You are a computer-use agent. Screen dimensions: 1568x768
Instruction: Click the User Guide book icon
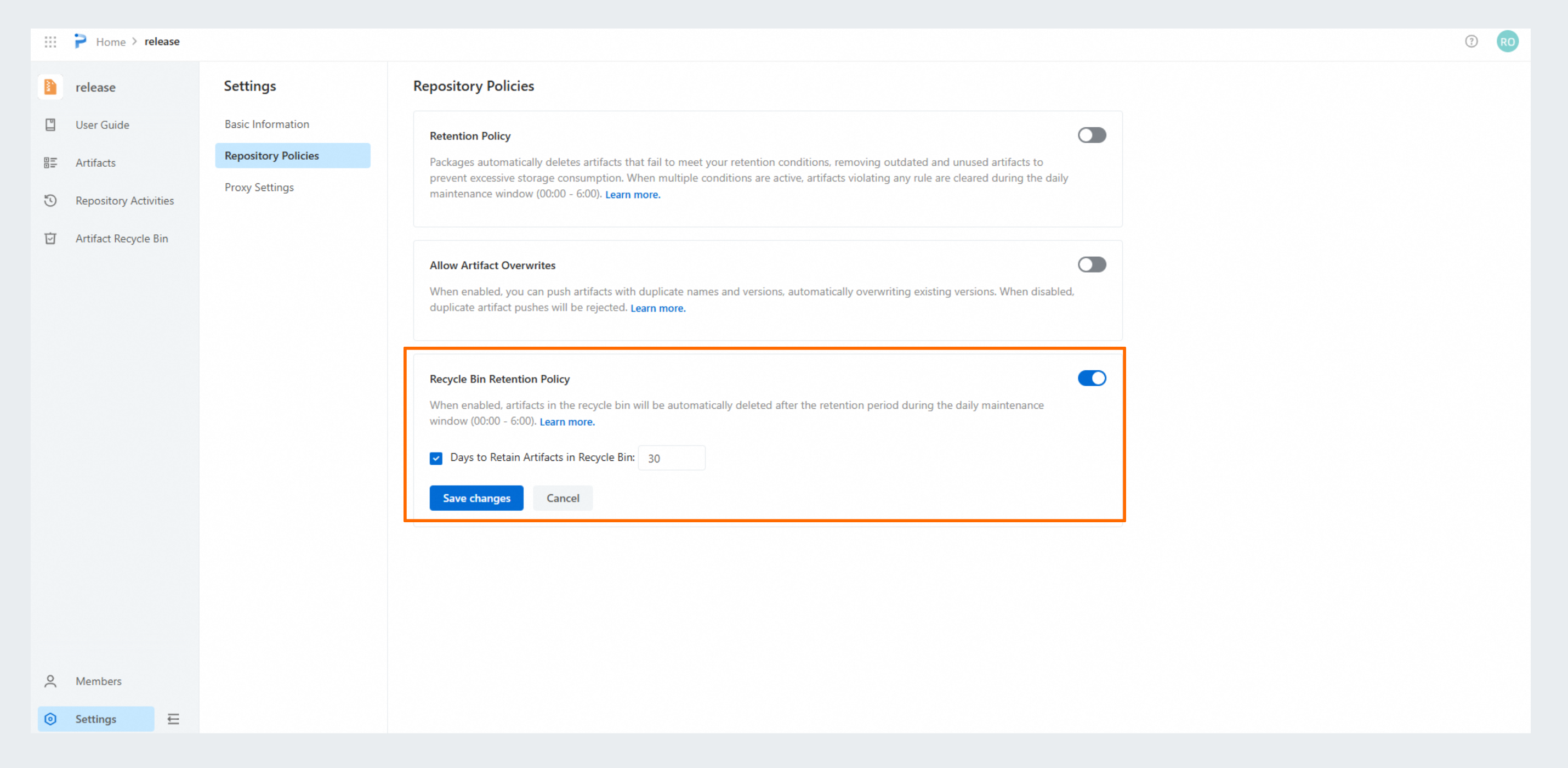50,125
